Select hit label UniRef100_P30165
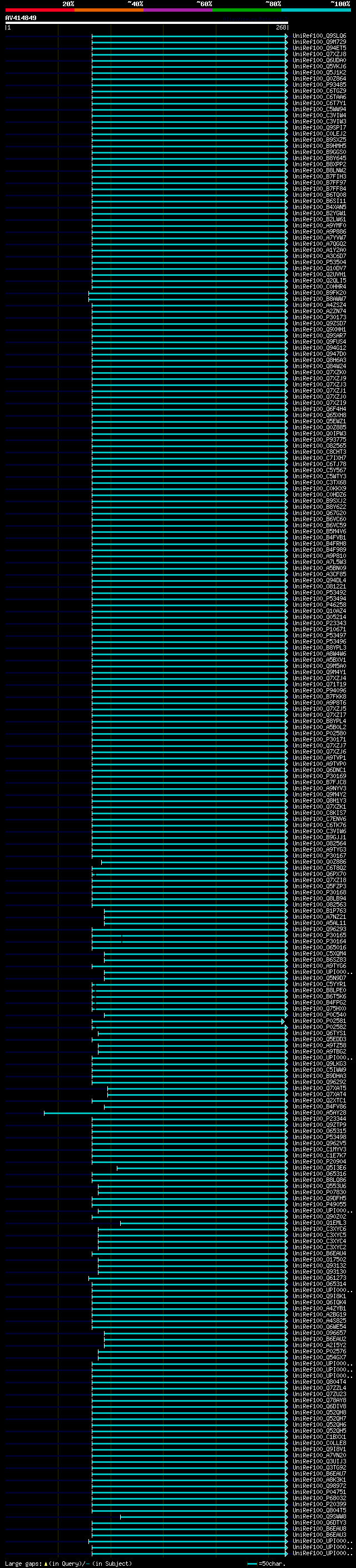Screen dimensions: 356x1568 (319, 936)
